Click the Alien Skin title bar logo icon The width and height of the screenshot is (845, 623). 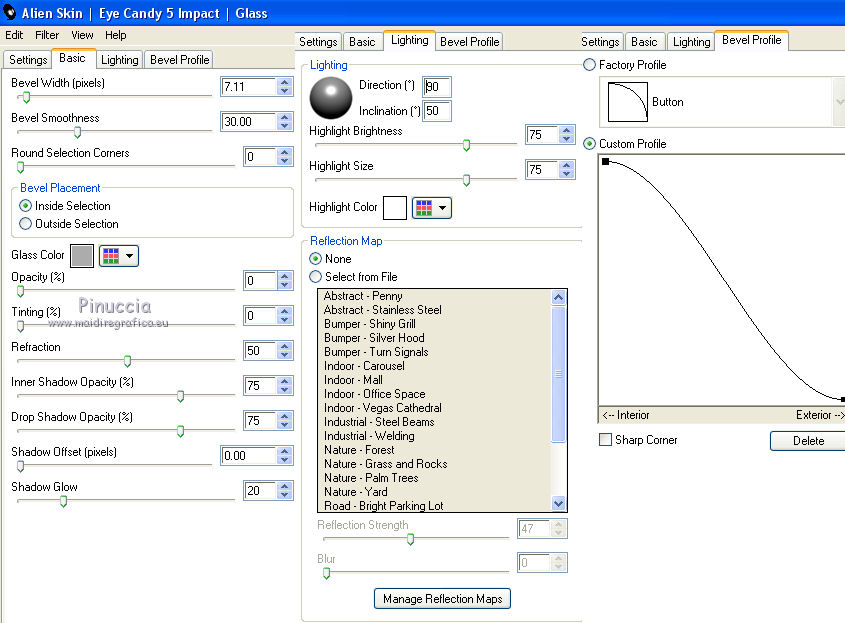pos(9,14)
